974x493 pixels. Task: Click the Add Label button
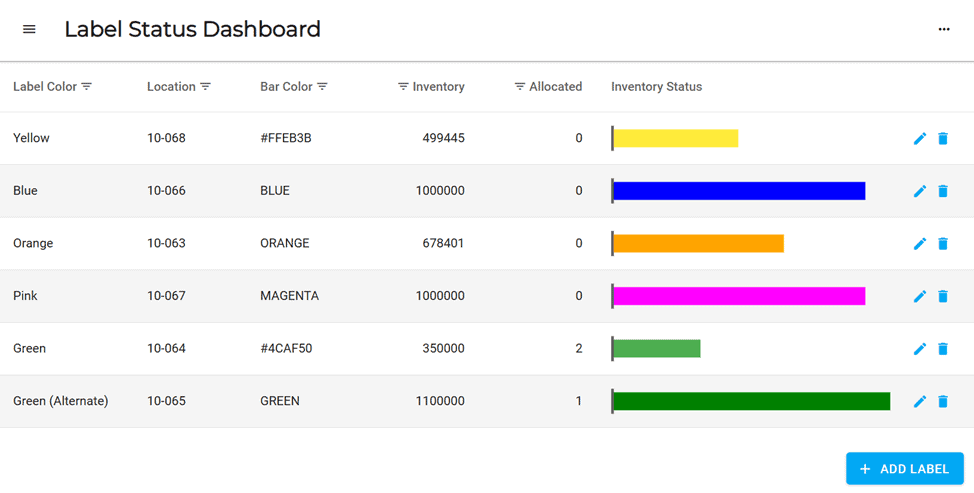coord(904,469)
